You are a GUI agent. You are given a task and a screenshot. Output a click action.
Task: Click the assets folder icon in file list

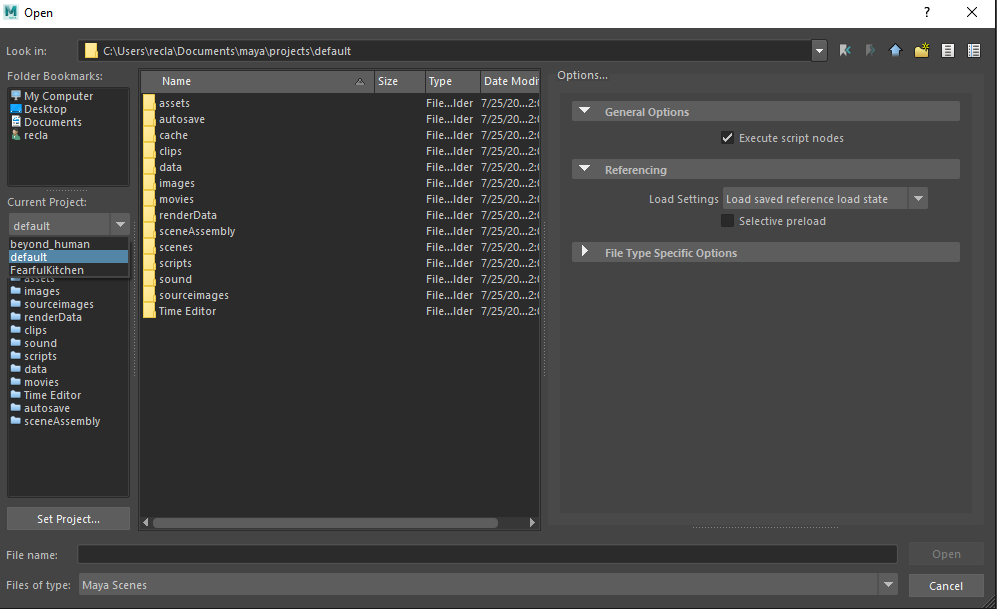(149, 103)
